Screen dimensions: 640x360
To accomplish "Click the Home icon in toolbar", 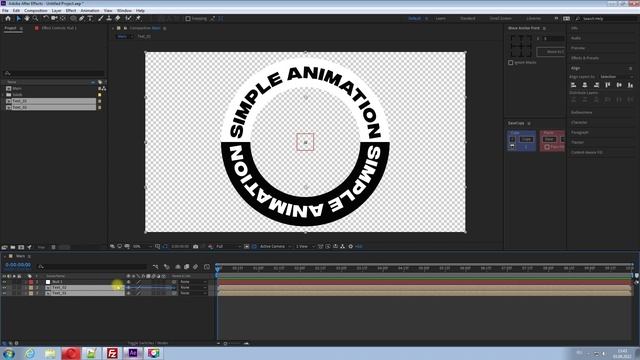I will coord(8,18).
